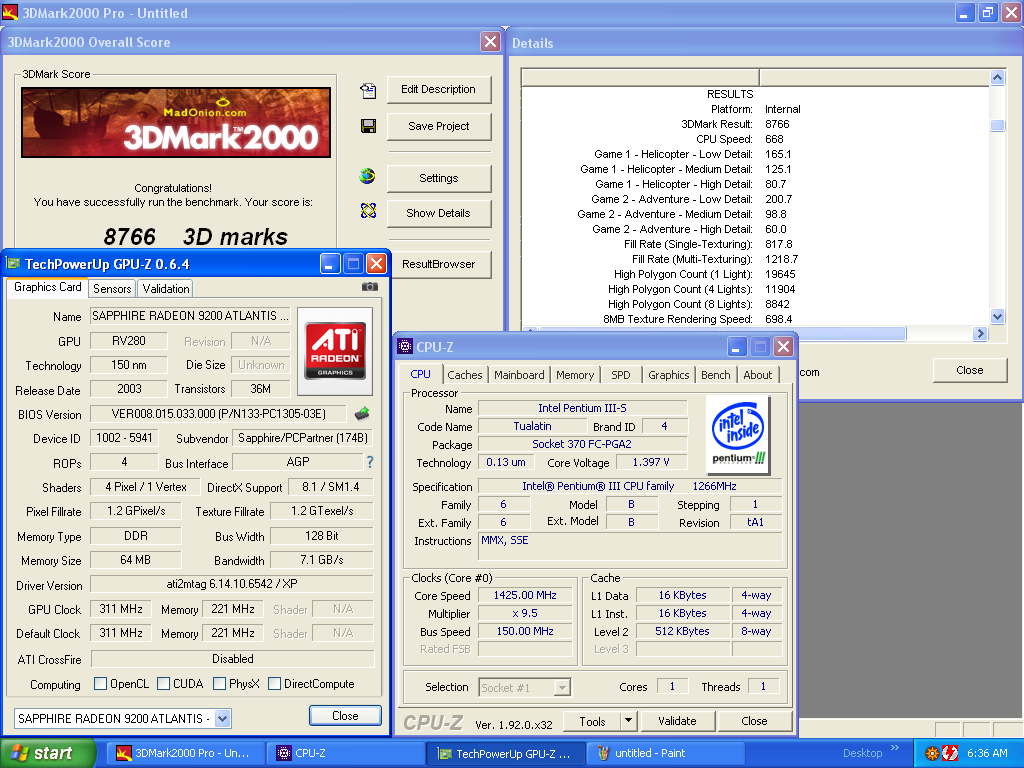Click the ResultBrowser button
This screenshot has height=768, width=1024.
(x=439, y=264)
